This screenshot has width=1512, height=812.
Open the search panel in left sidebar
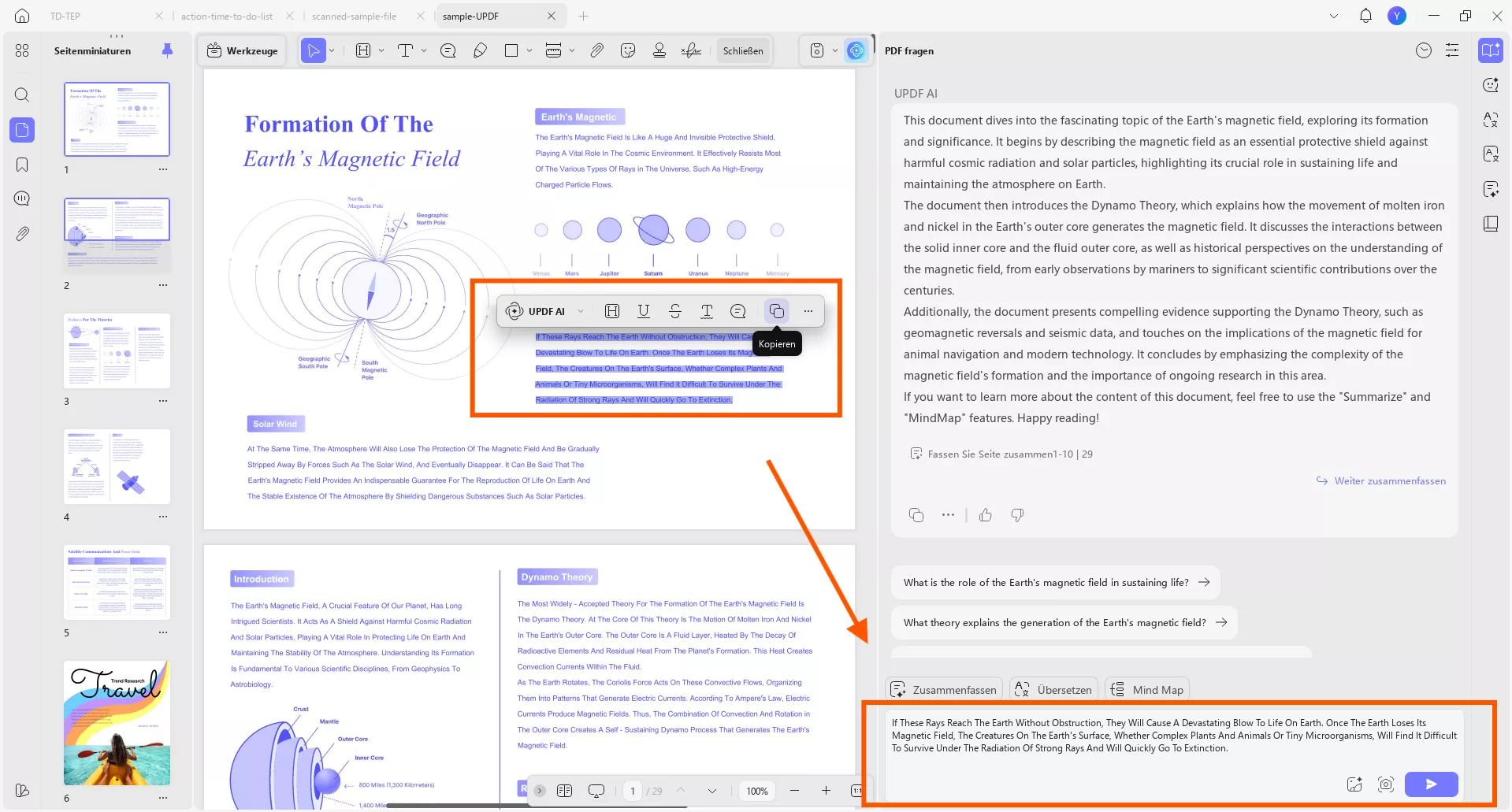pos(22,95)
